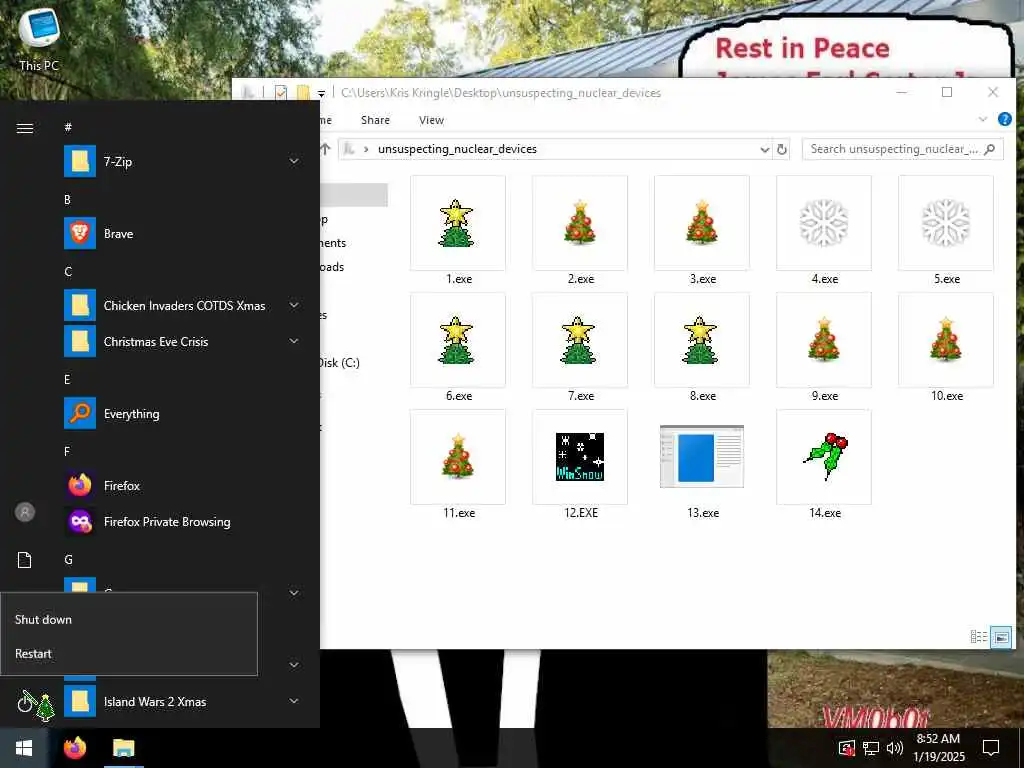1024x768 pixels.
Task: Select the 13.exe window preview file
Action: pyautogui.click(x=702, y=456)
